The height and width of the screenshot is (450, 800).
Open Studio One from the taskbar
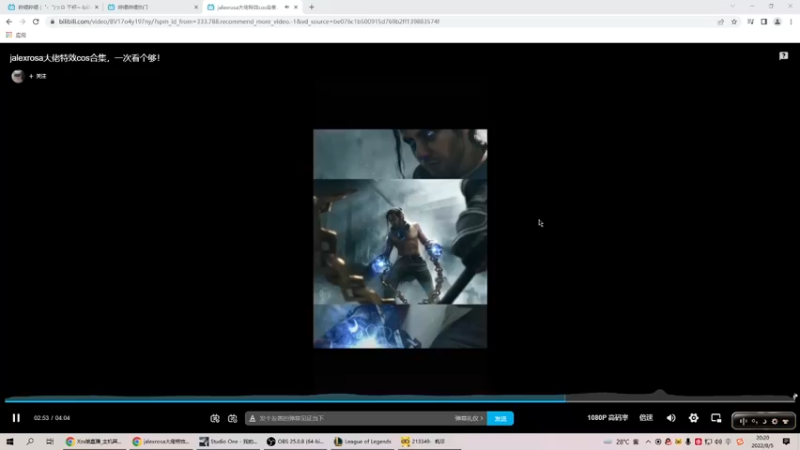click(228, 441)
